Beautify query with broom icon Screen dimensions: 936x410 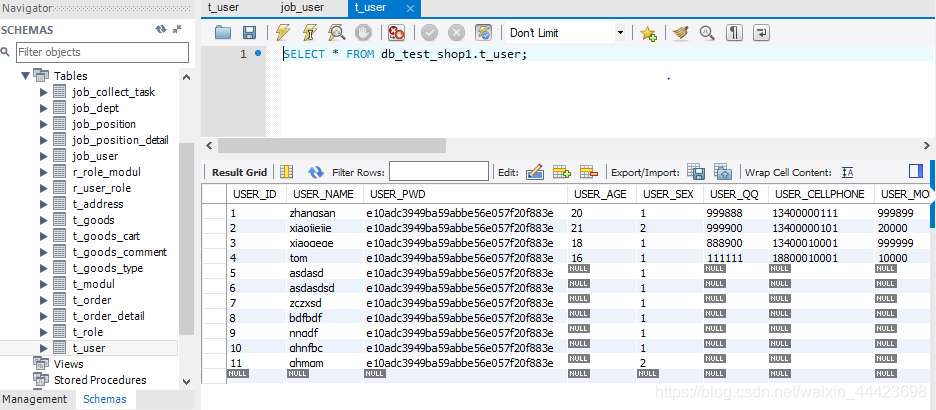tap(681, 33)
